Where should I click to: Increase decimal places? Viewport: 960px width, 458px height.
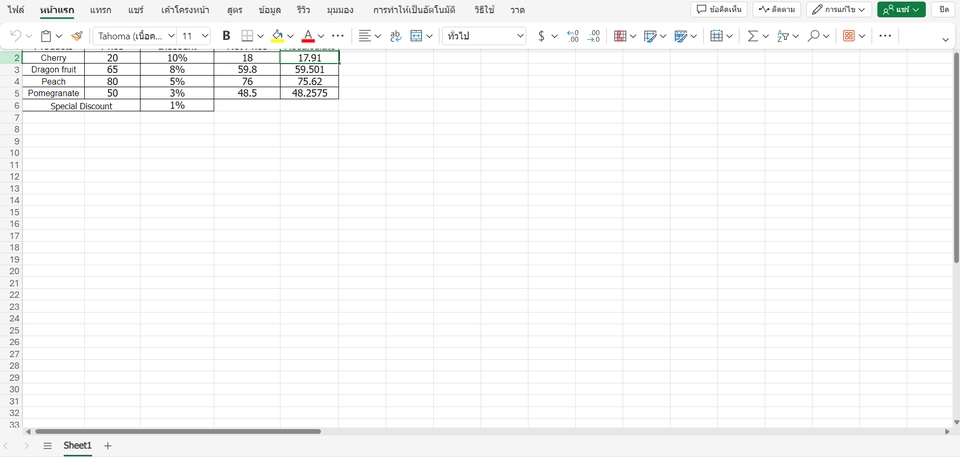coord(572,36)
